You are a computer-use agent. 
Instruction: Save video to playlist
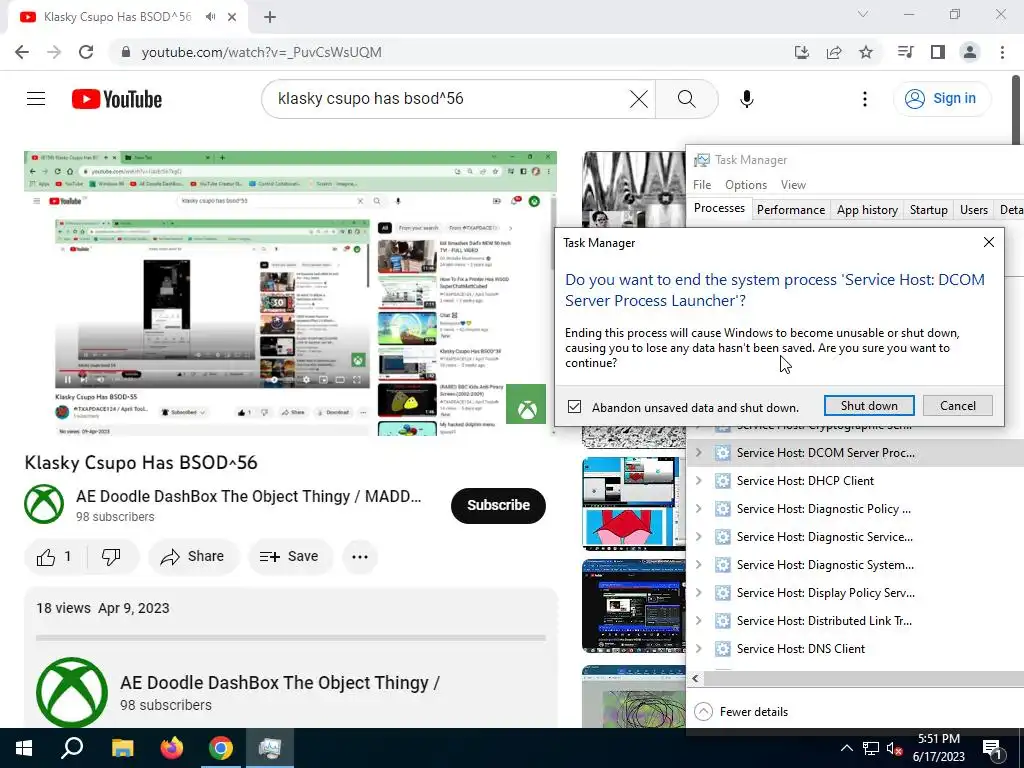pos(289,556)
